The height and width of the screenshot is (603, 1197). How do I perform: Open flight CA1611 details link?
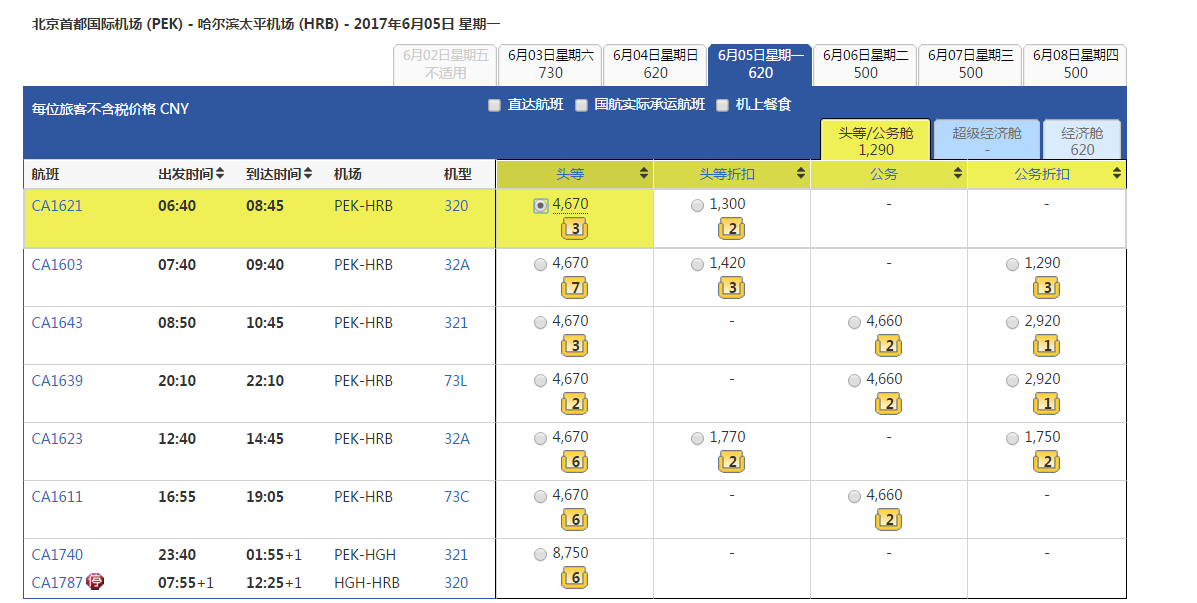click(x=57, y=497)
